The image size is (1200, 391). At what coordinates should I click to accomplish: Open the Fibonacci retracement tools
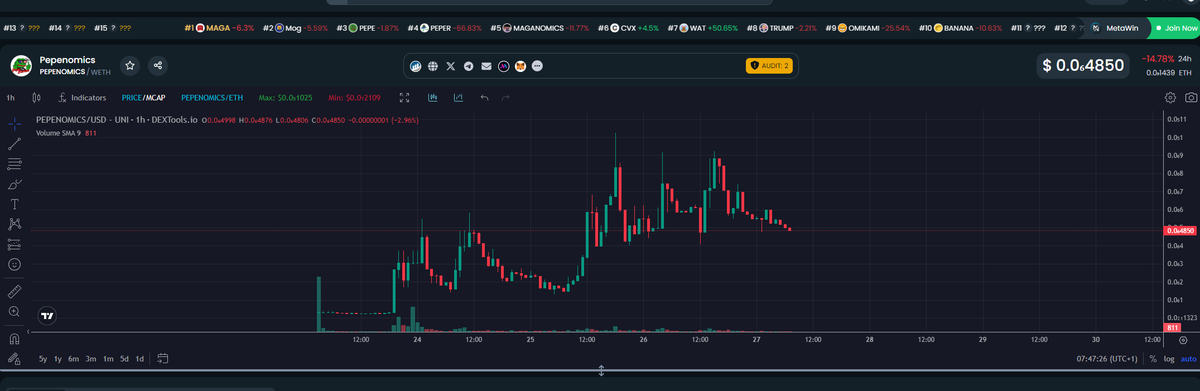coord(14,164)
